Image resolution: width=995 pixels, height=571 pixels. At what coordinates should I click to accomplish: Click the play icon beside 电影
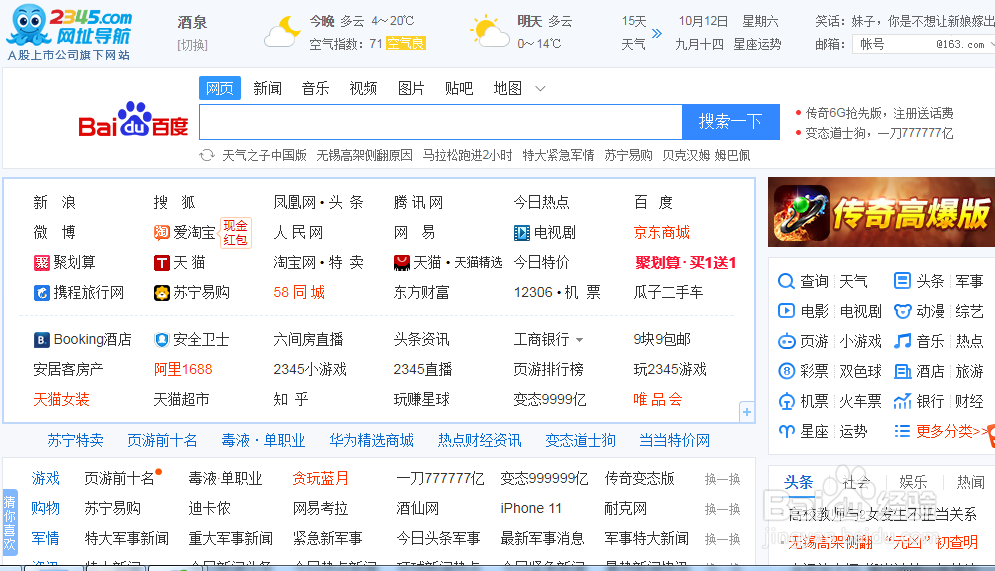[786, 311]
